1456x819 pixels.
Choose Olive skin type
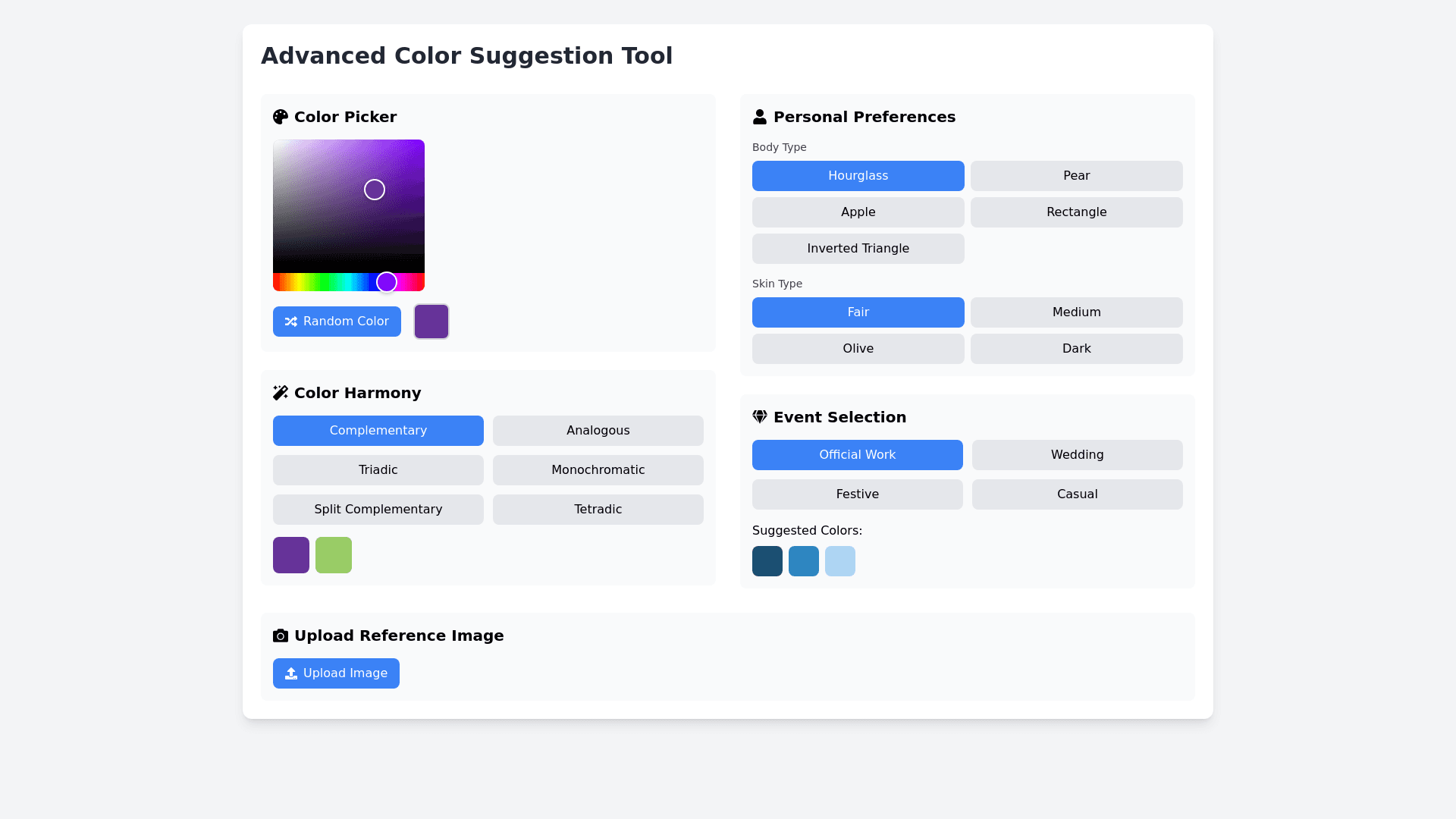(x=858, y=349)
